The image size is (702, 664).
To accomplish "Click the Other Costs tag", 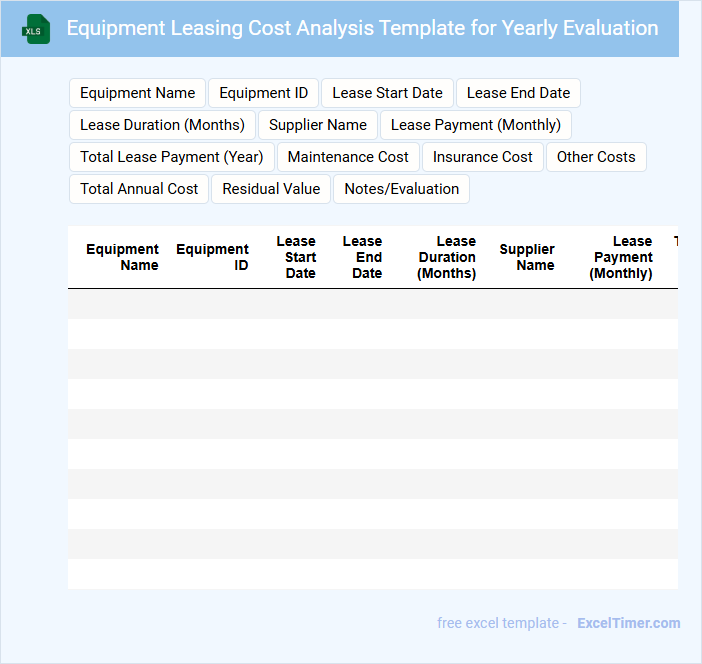I will click(596, 157).
